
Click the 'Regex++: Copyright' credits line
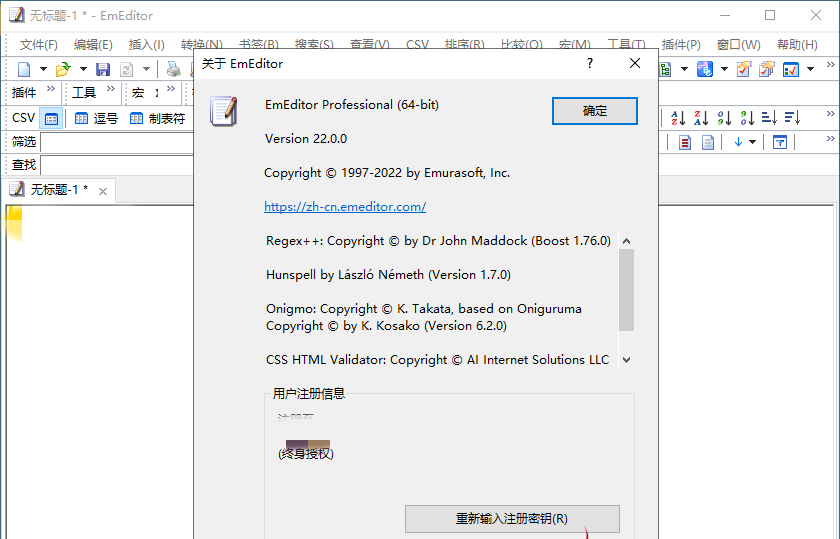point(438,241)
